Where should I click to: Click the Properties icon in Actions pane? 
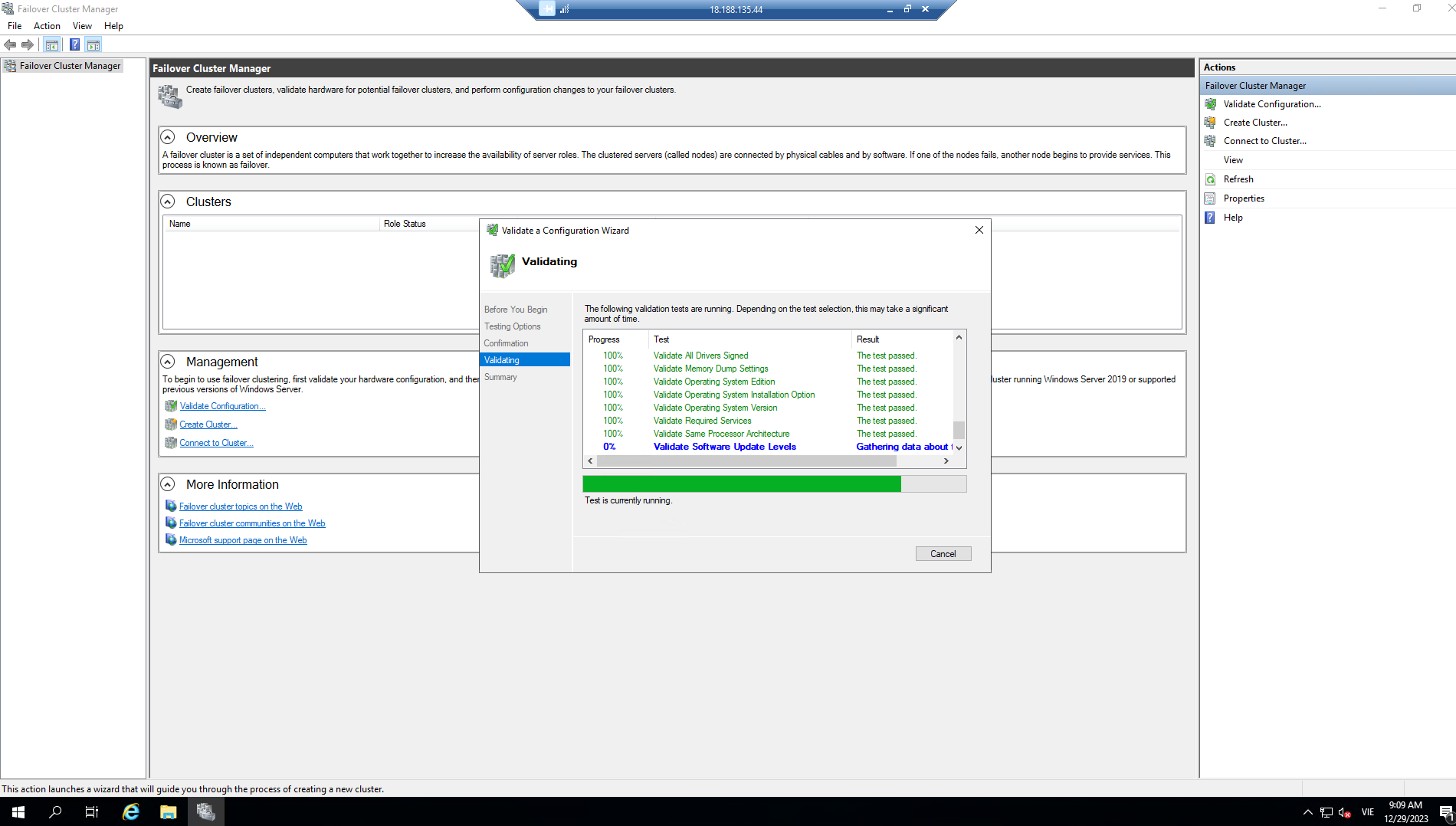point(1210,198)
